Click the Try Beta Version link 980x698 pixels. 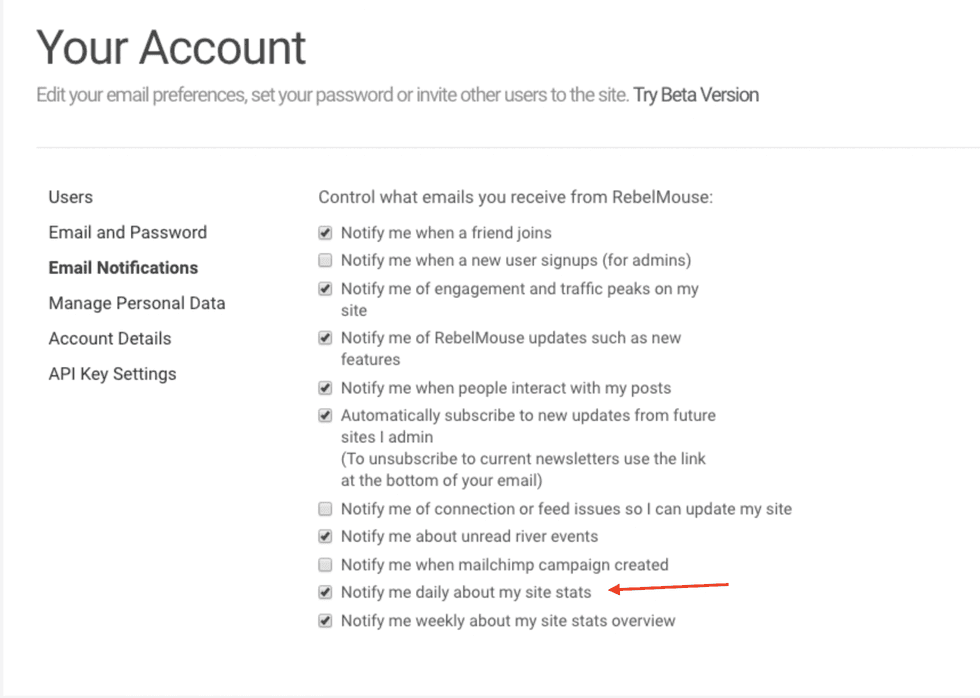tap(696, 95)
